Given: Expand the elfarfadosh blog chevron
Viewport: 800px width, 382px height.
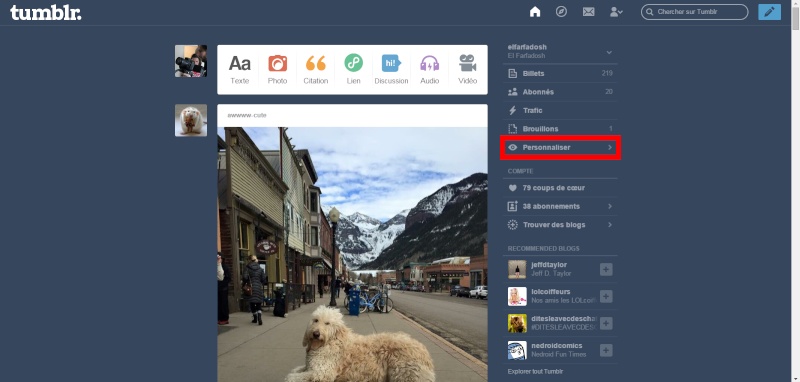Looking at the screenshot, I should (x=609, y=52).
